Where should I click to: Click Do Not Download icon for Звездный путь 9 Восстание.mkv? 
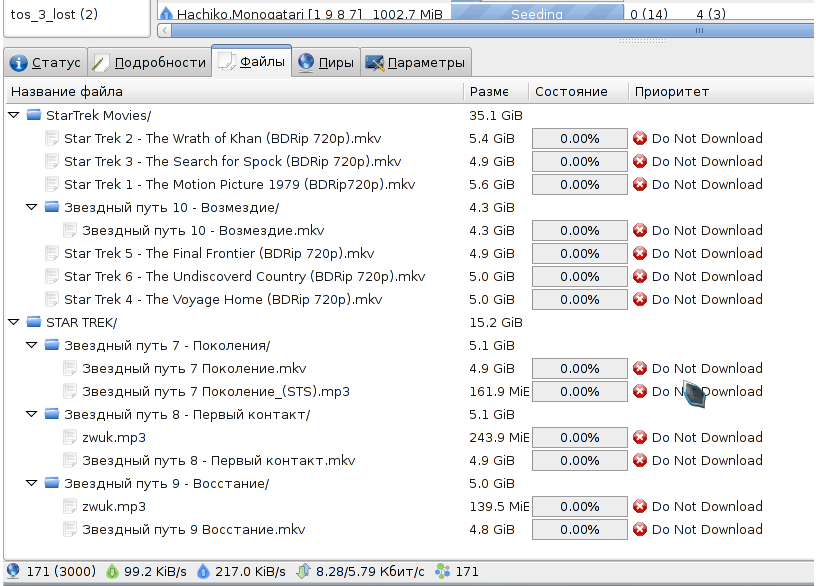[x=640, y=529]
